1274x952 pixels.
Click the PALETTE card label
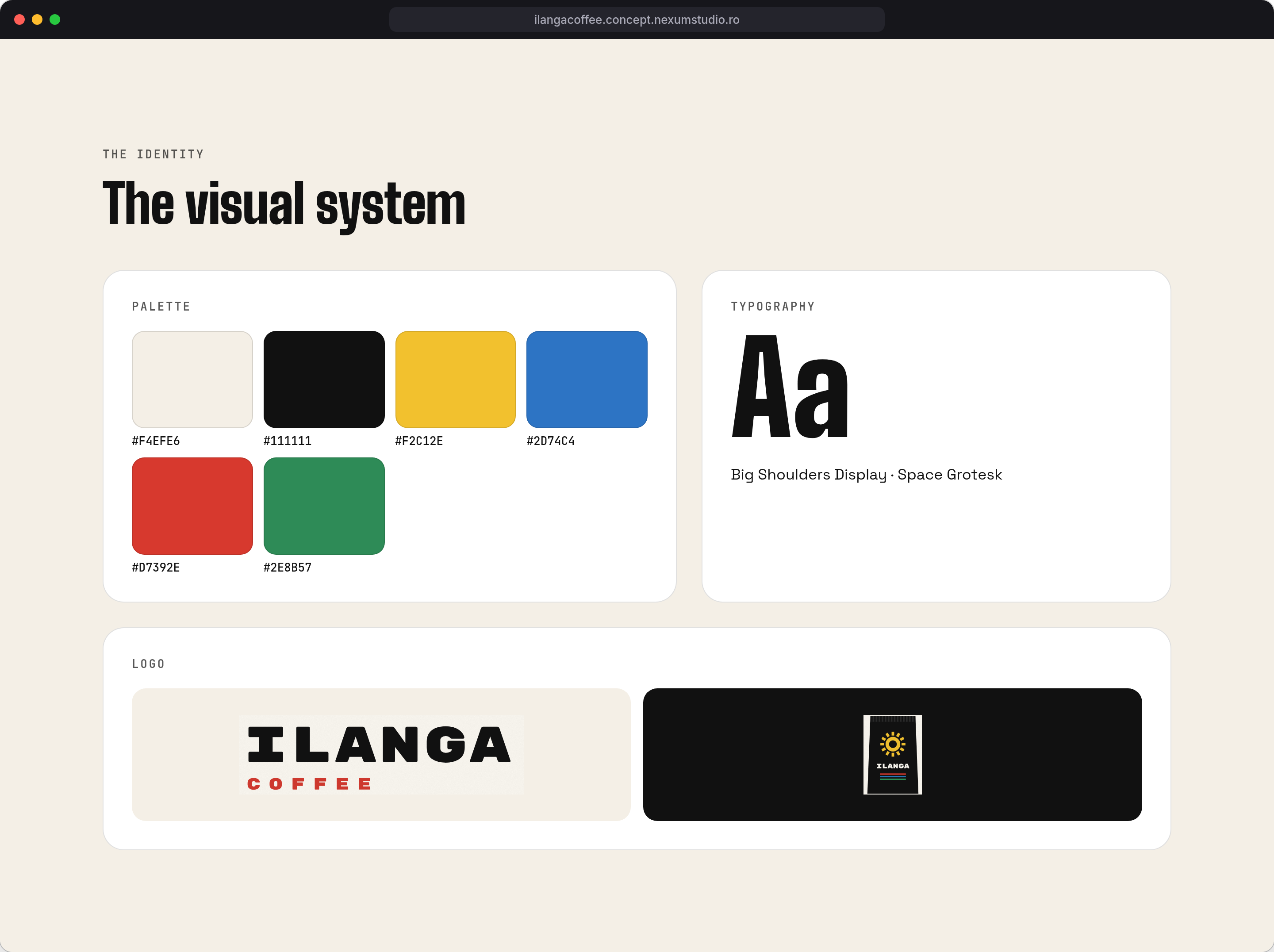click(161, 307)
